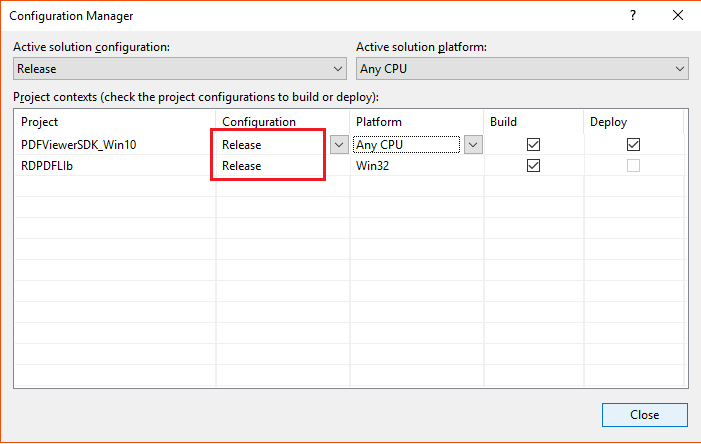This screenshot has height=444, width=701.
Task: Uncheck the Deploy checkbox for PDFViewerSDK_Win10
Action: [x=633, y=144]
